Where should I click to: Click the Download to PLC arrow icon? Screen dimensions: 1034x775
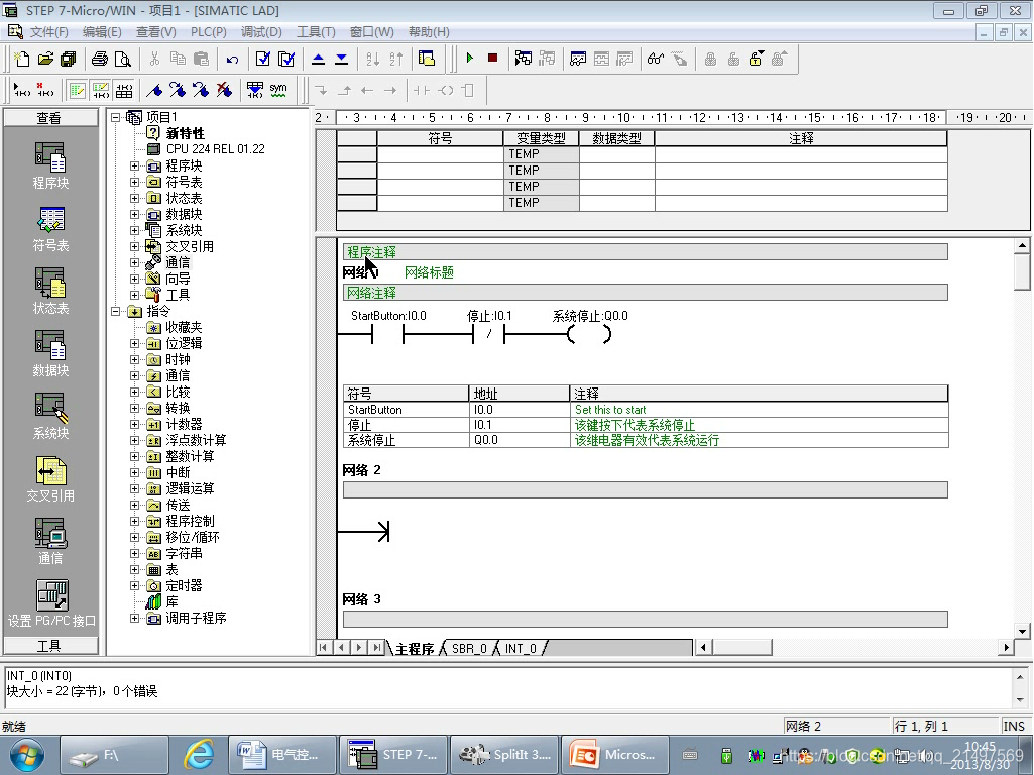(x=342, y=59)
